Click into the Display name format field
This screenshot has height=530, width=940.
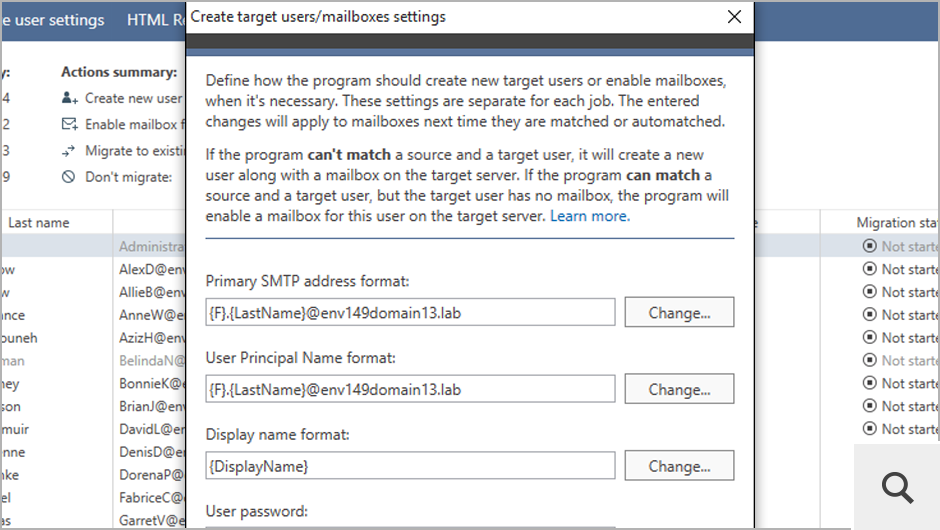click(x=410, y=466)
